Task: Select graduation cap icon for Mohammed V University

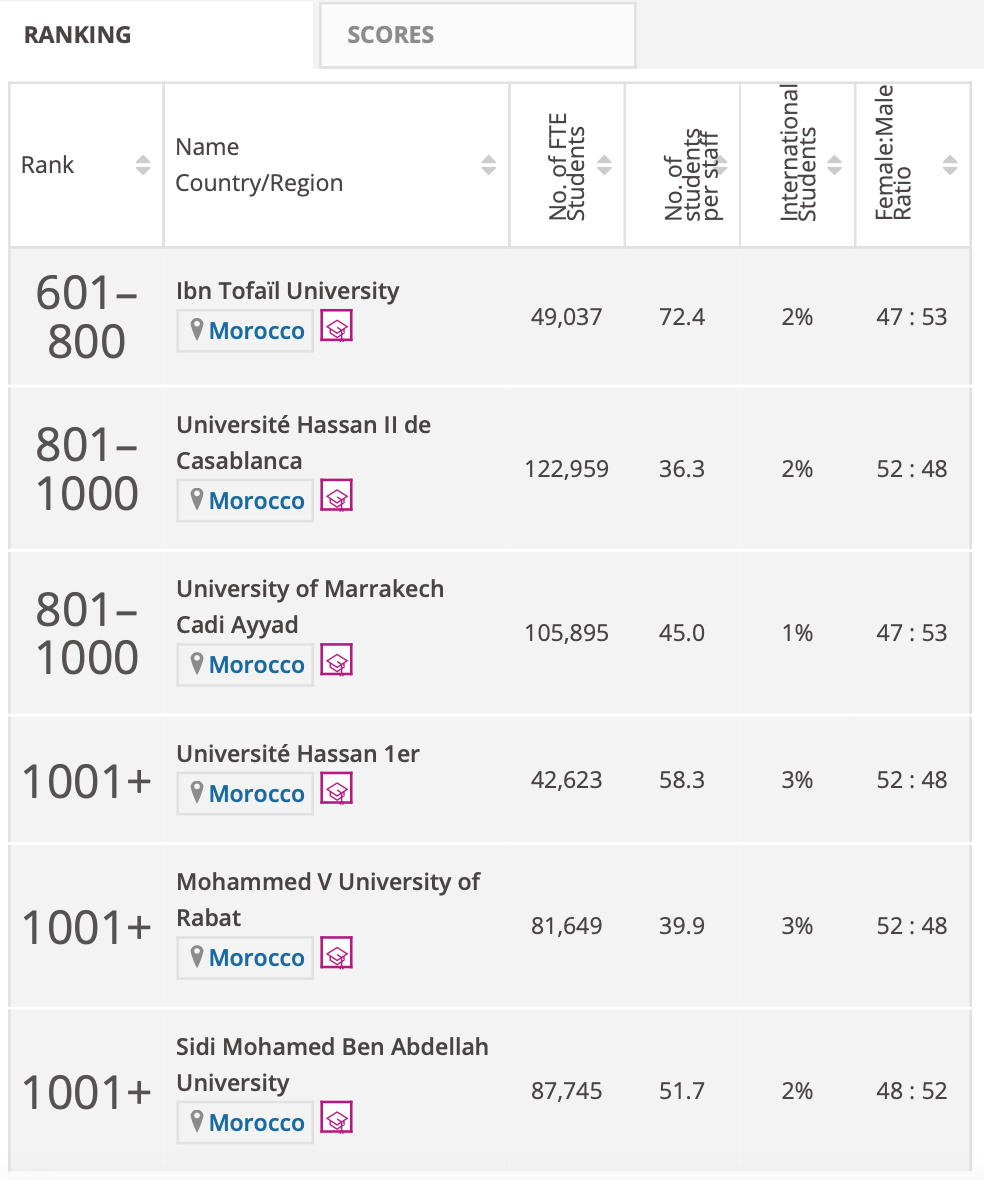Action: coord(336,954)
